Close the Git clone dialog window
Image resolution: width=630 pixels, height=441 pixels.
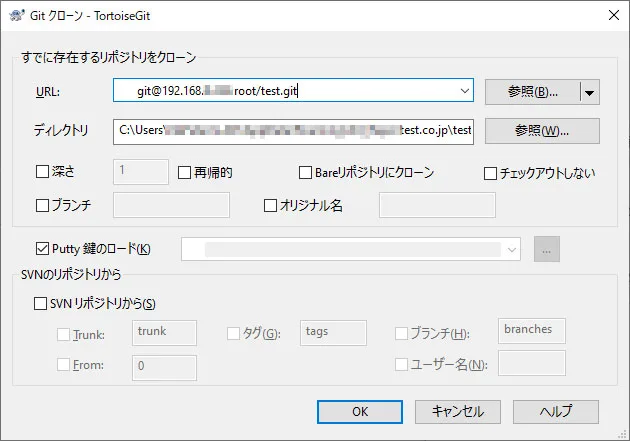click(614, 15)
